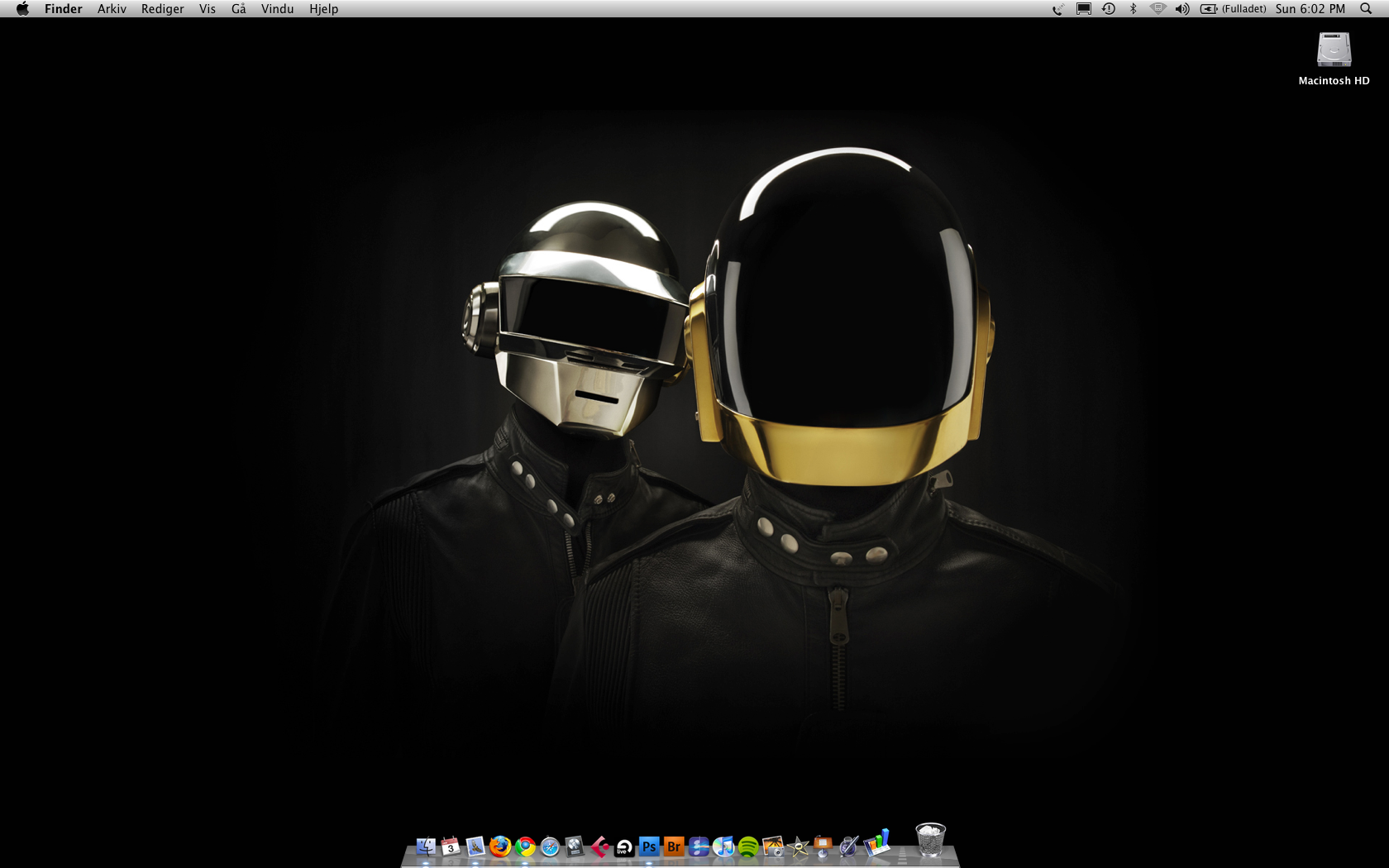
Task: Open the Time Machine status icon
Action: [x=1109, y=9]
